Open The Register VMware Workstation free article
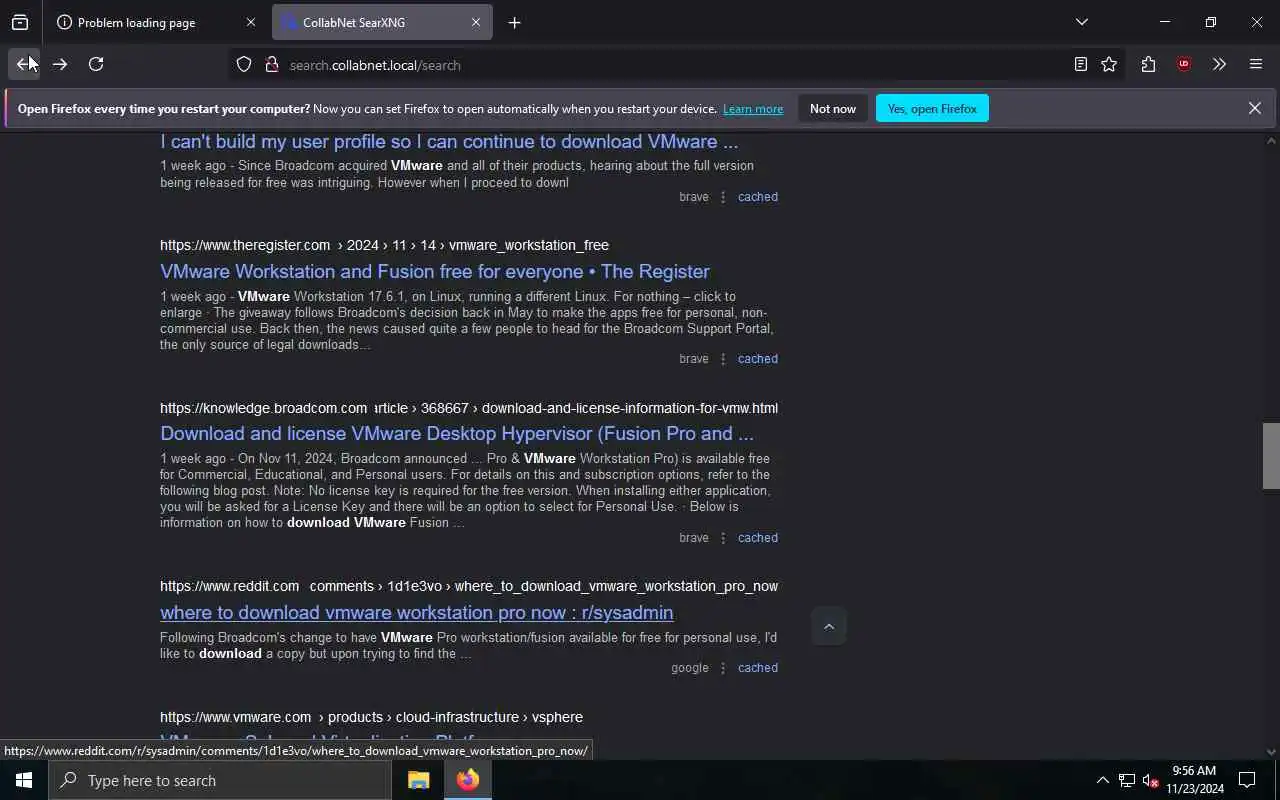The height and width of the screenshot is (800, 1280). (x=435, y=271)
